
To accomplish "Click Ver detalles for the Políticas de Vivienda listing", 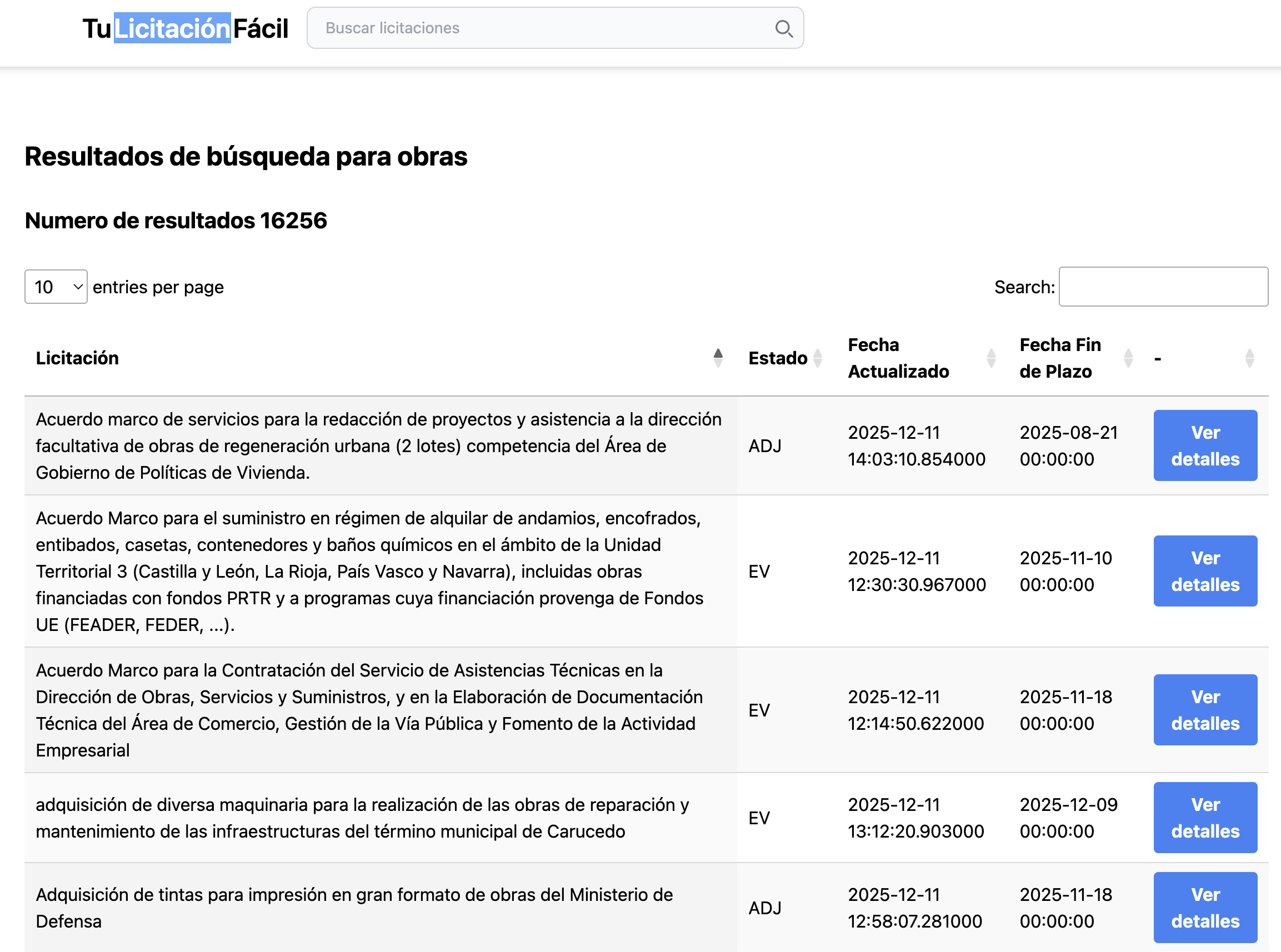I will click(x=1205, y=445).
